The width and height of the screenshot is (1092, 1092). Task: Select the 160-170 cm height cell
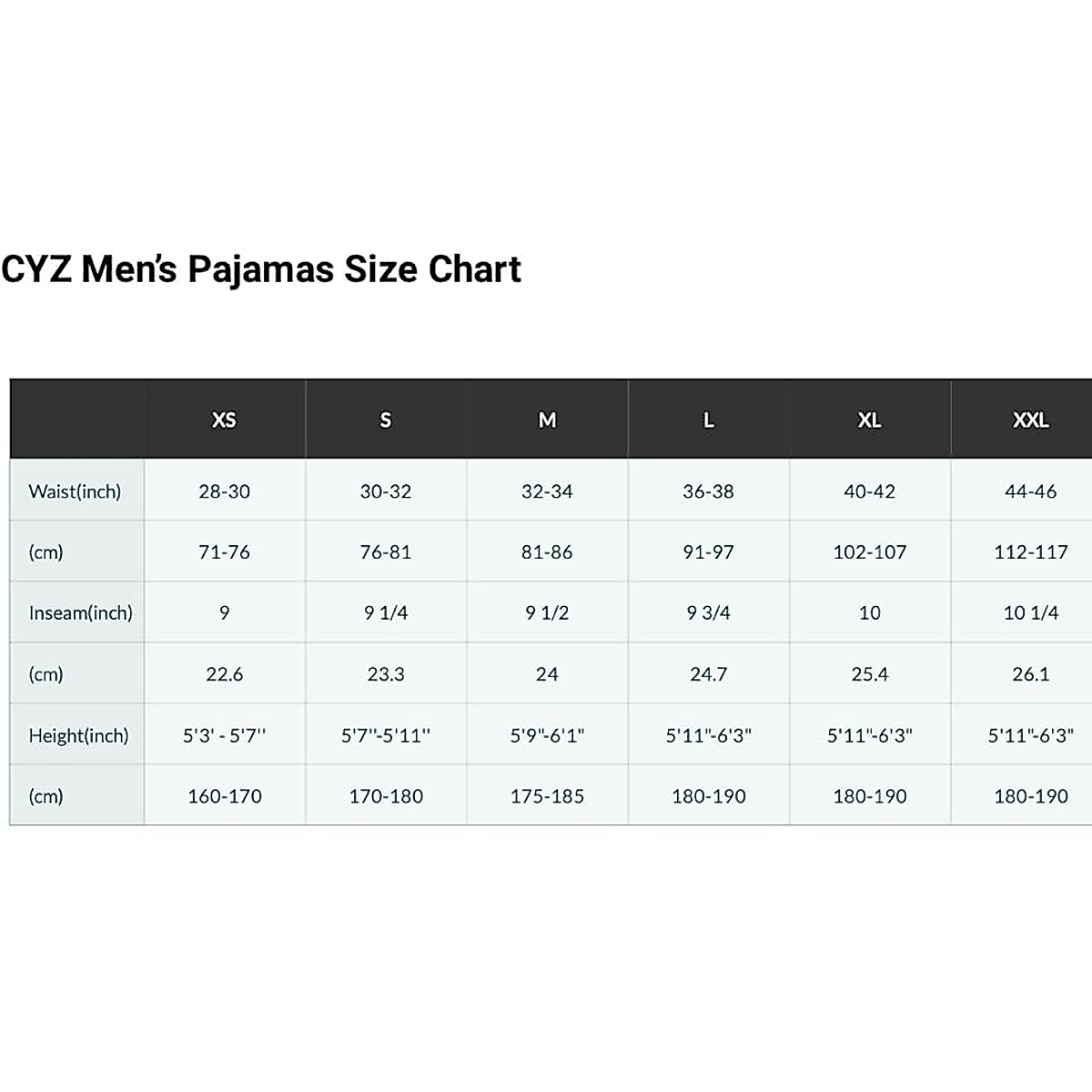click(x=224, y=796)
